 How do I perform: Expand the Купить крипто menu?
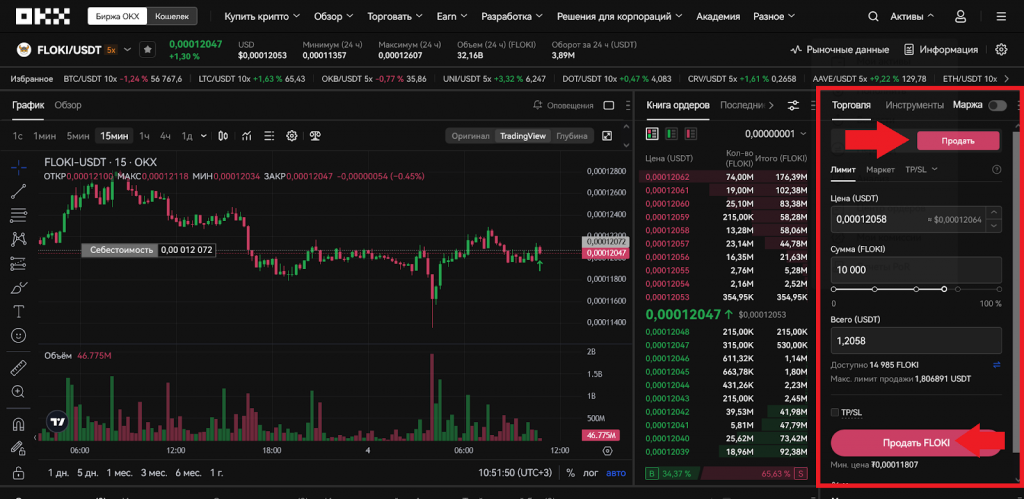[x=262, y=17]
